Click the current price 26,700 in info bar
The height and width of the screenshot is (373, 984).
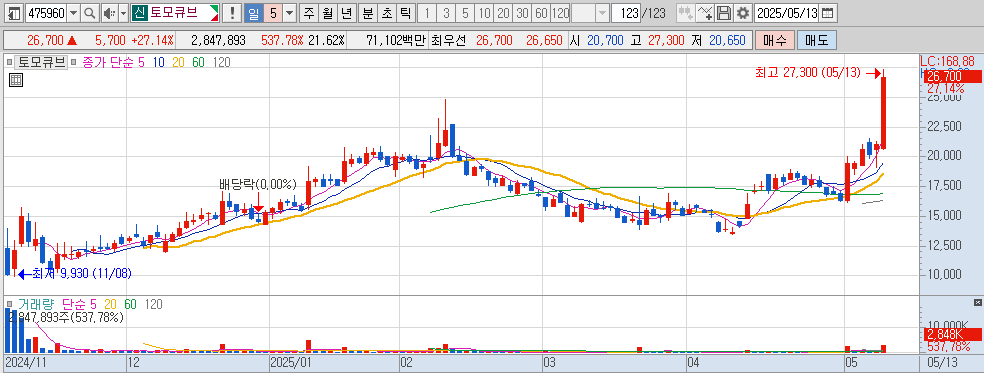coord(45,41)
